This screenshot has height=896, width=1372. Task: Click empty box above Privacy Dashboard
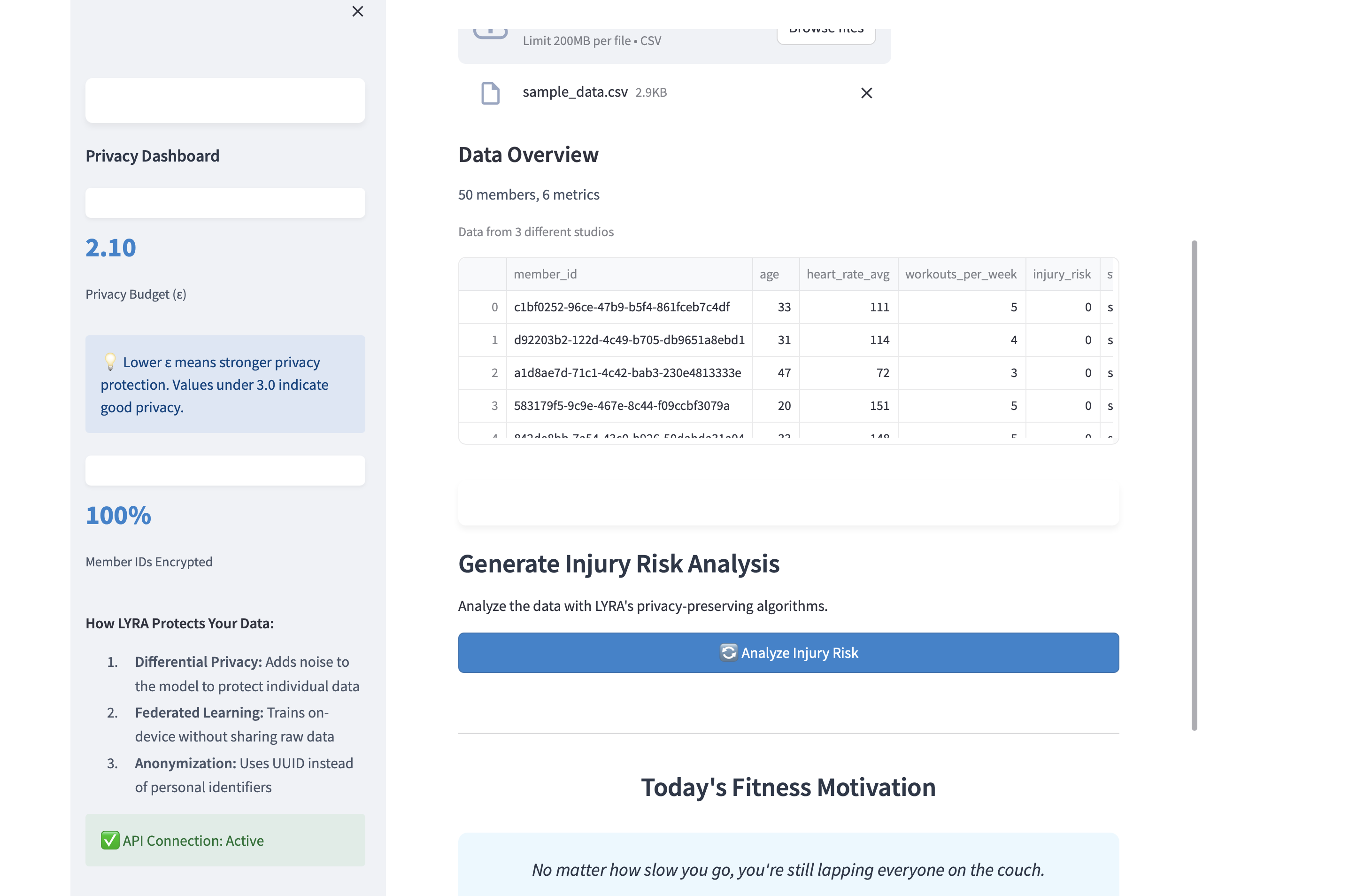click(225, 100)
